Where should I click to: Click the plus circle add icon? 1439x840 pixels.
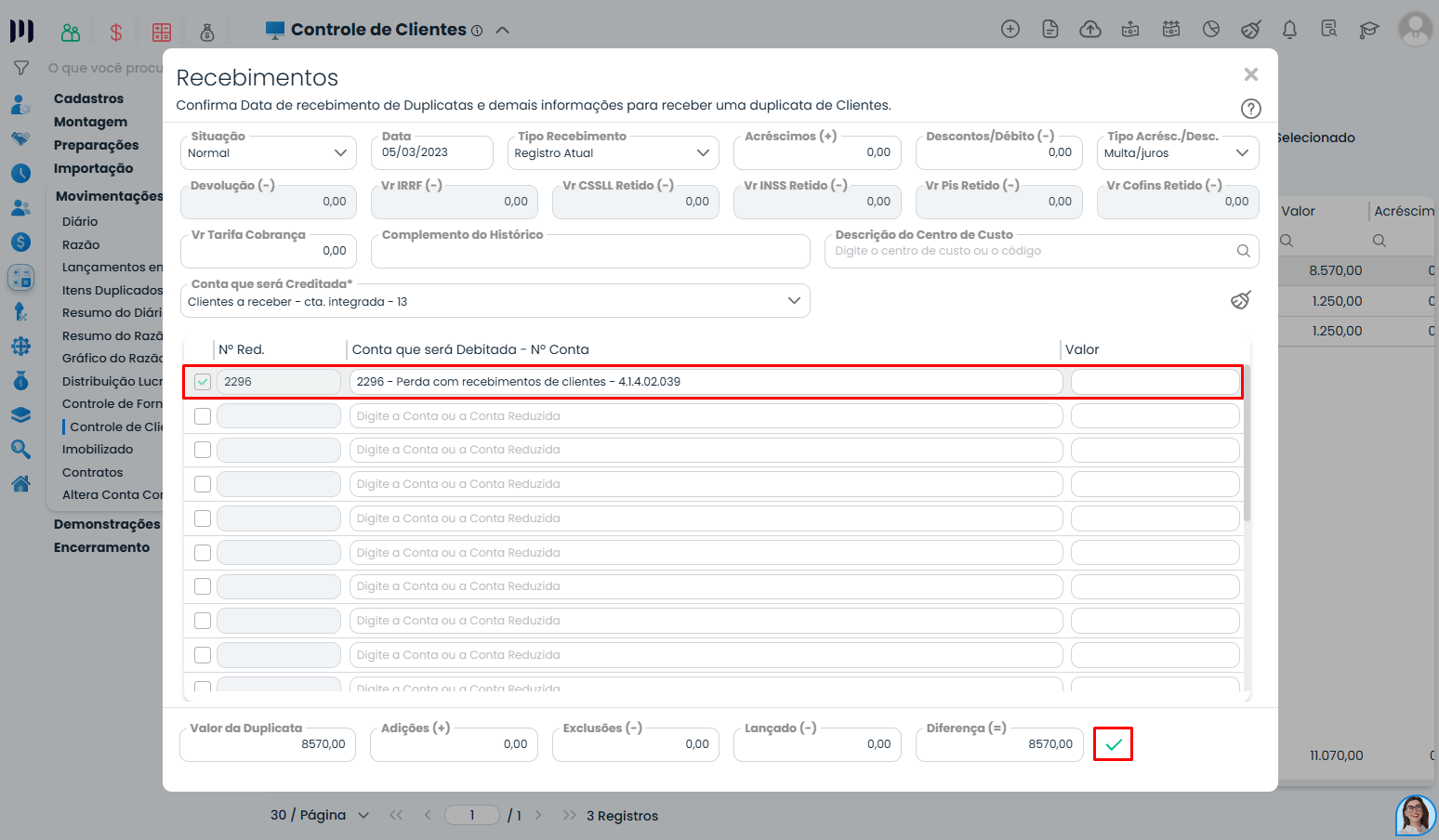(1010, 30)
